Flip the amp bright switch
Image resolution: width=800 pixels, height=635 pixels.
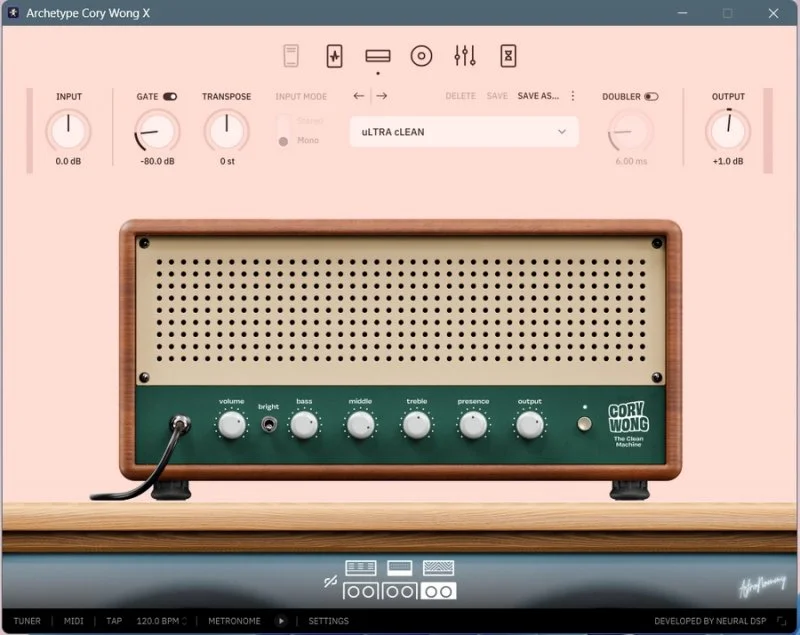(x=269, y=424)
